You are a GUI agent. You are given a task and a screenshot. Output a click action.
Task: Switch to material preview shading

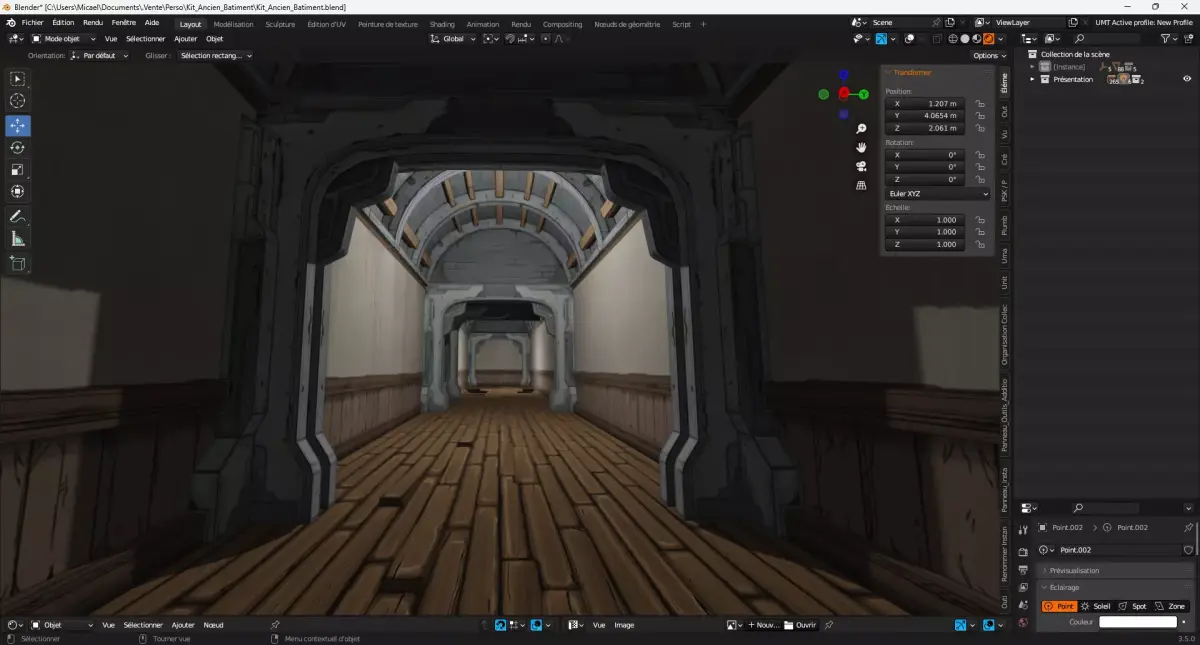coord(977,38)
